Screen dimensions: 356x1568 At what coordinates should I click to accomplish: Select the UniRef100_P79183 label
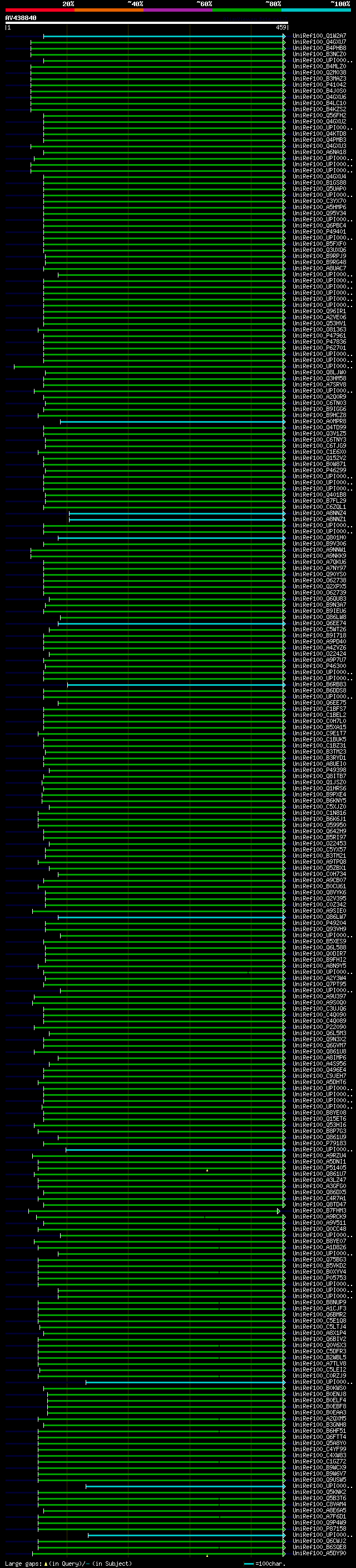coord(319,1143)
